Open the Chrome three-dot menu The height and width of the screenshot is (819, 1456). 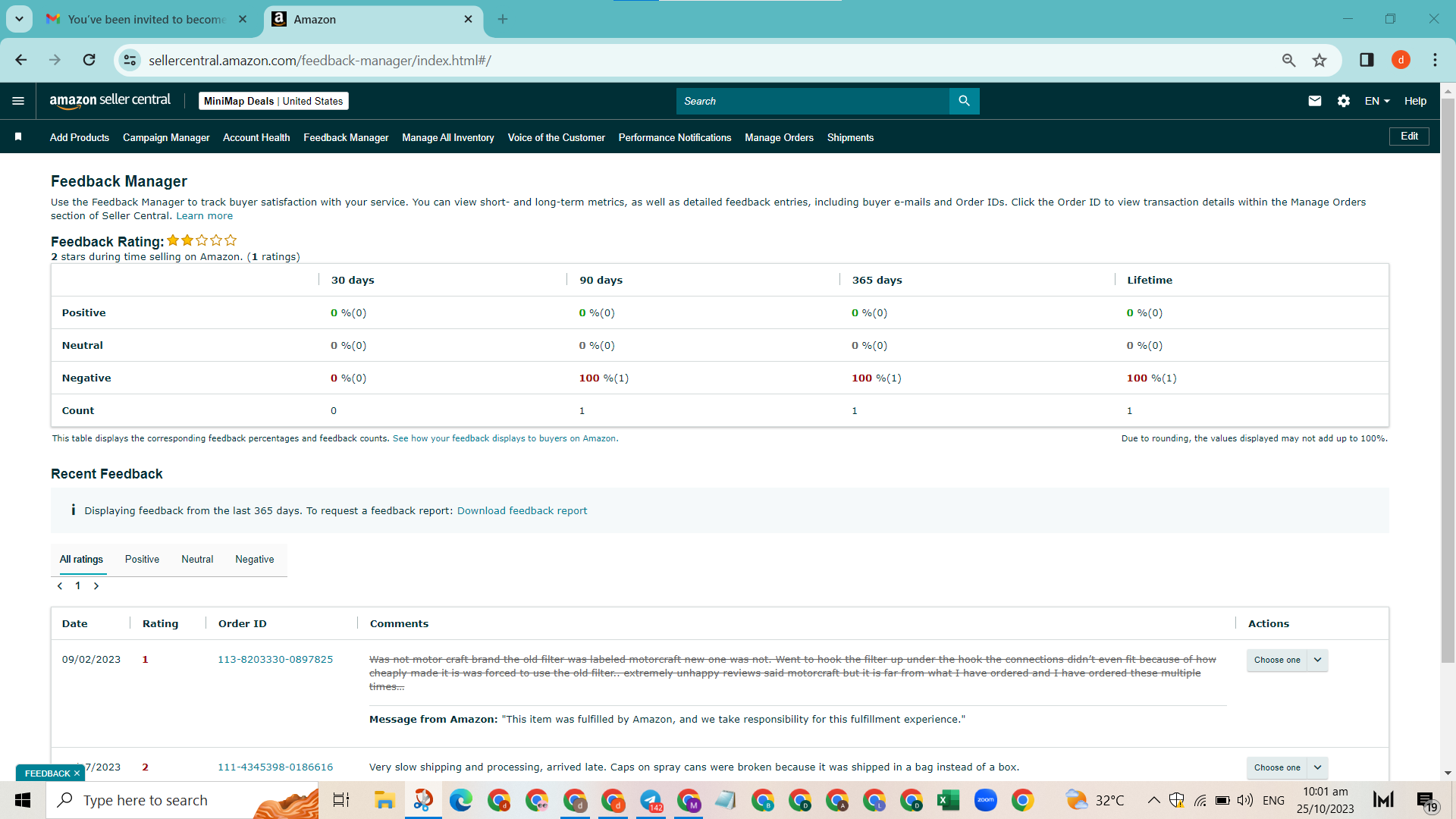click(1435, 60)
